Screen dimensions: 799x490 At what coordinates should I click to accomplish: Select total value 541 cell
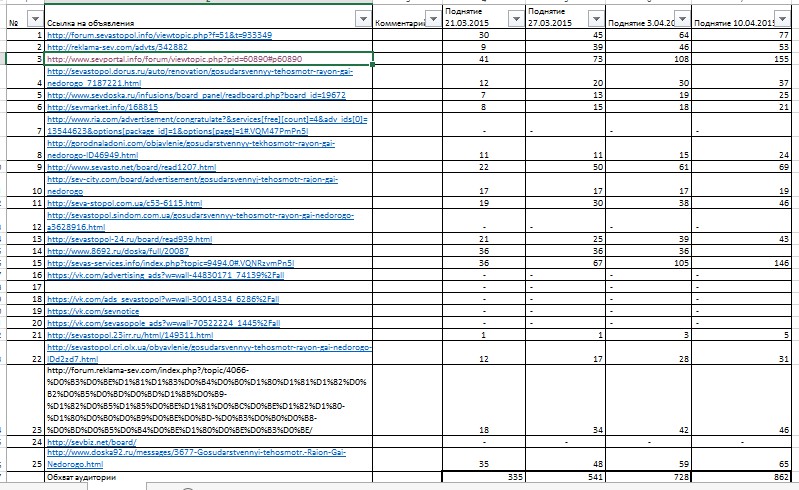tap(565, 477)
